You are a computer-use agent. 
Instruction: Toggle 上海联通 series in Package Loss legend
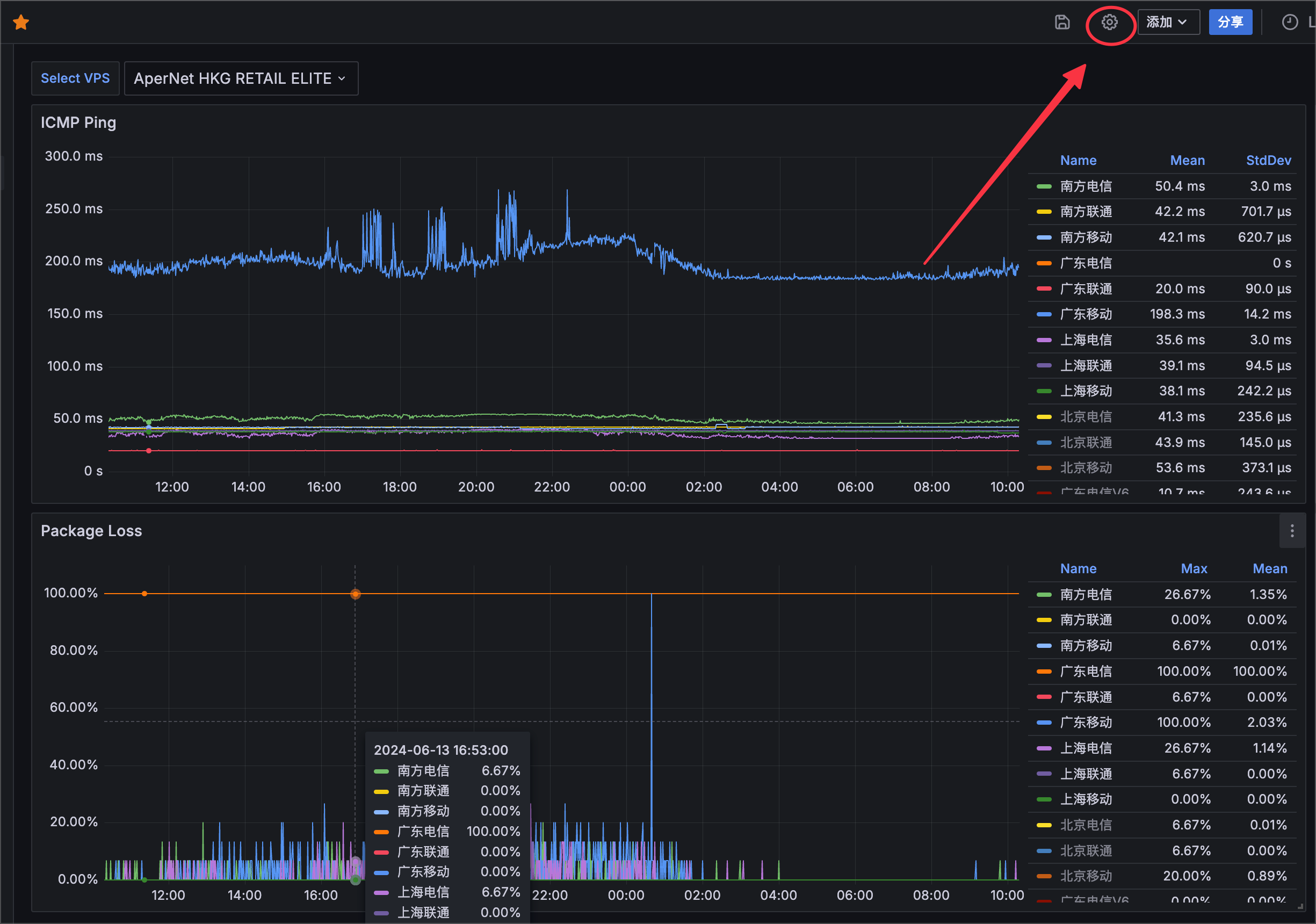pos(1086,774)
